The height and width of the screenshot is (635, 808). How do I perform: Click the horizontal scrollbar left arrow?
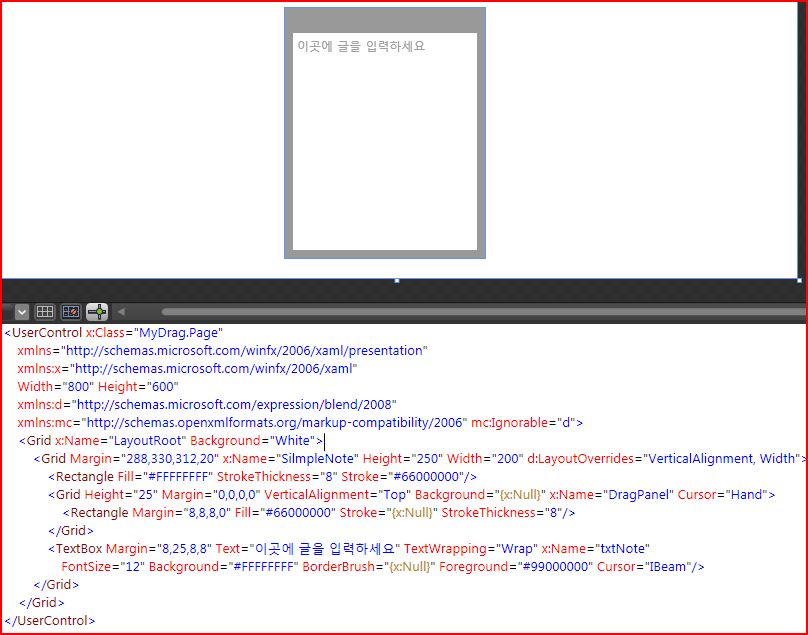(x=121, y=311)
